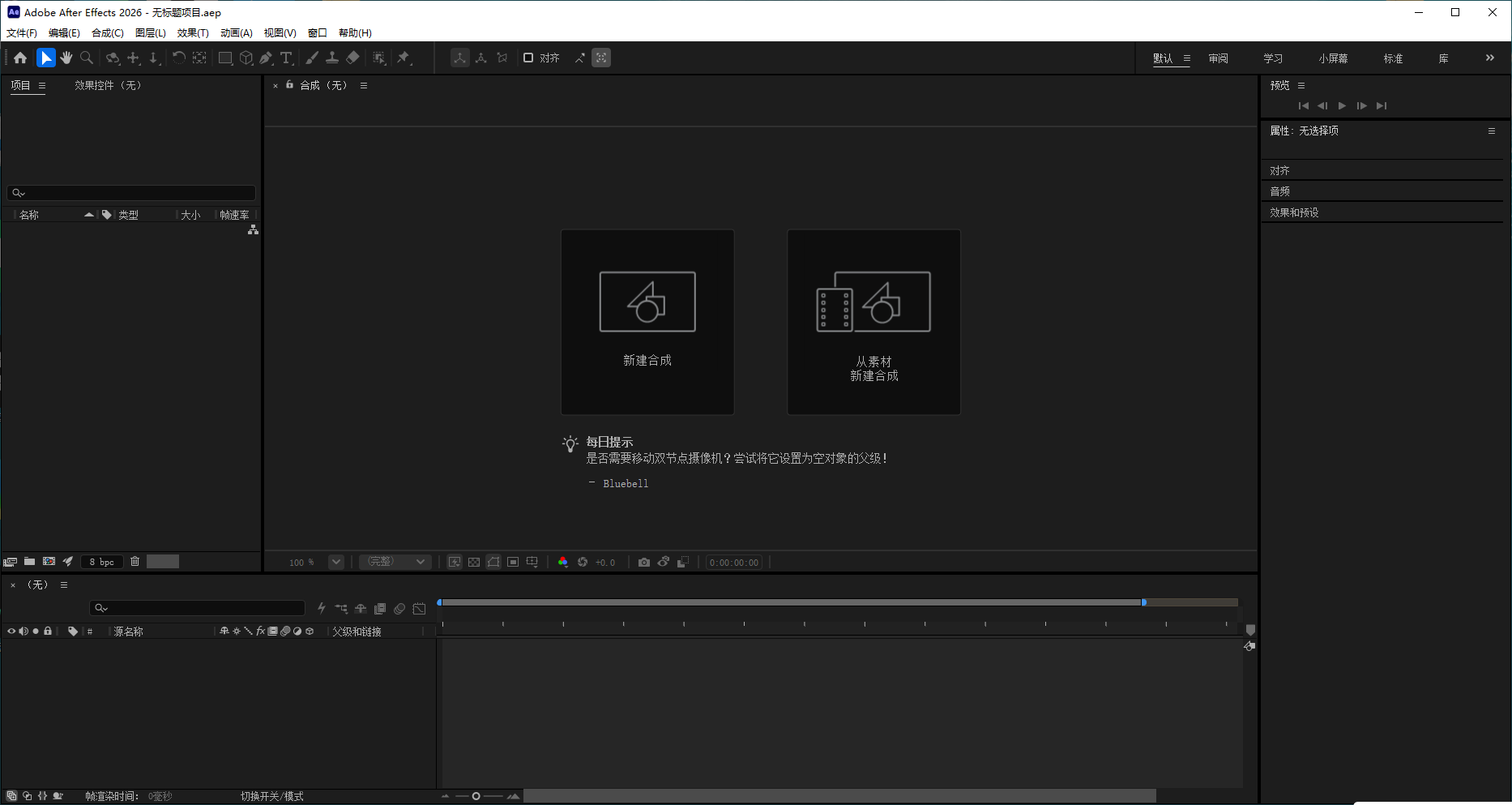Toggle mask and shape path visibility
This screenshot has width=1512, height=805.
click(x=493, y=562)
